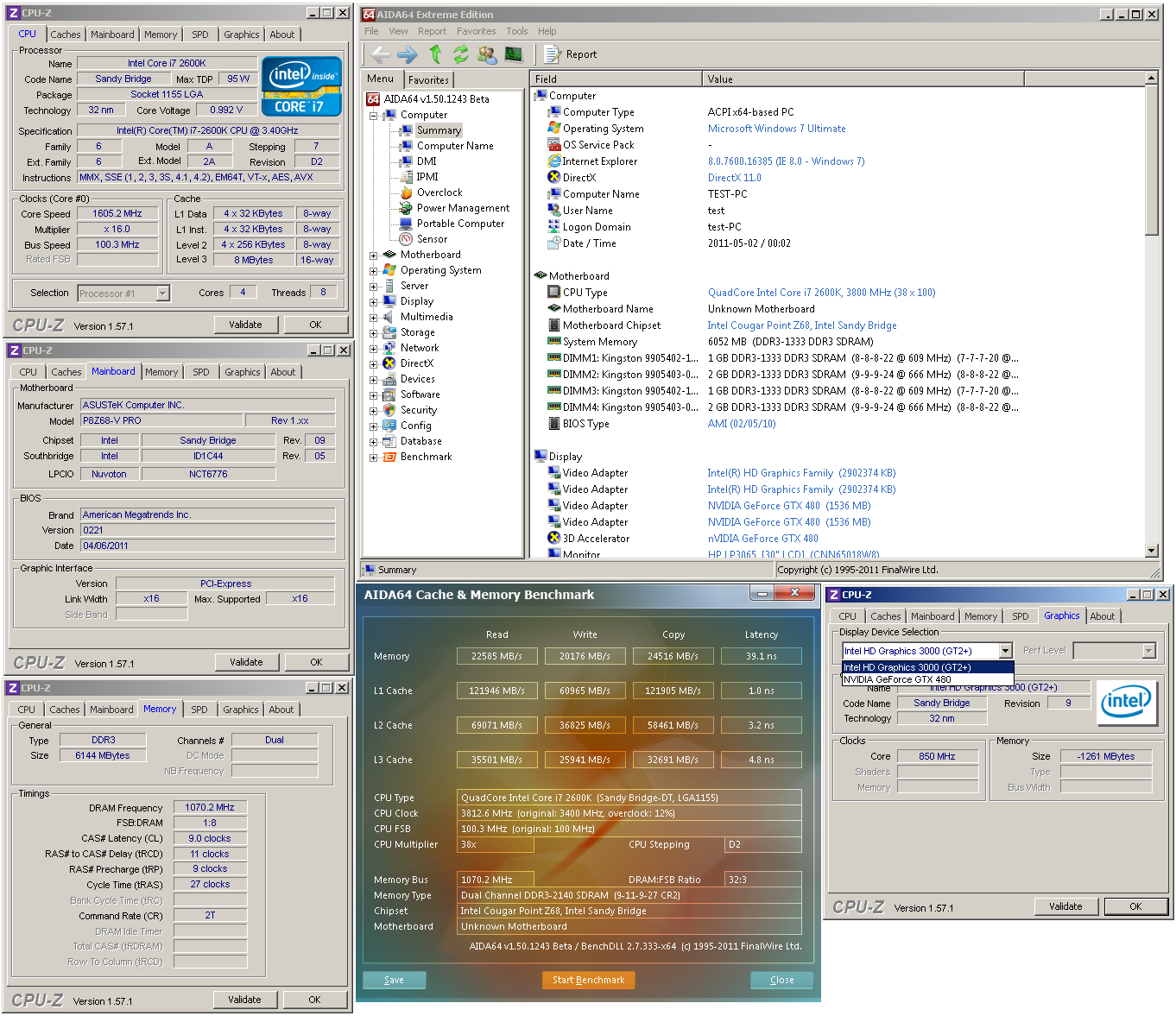Viewport: 1176px width, 1016px height.
Task: Click the DirectX icon in the tree
Action: point(389,363)
